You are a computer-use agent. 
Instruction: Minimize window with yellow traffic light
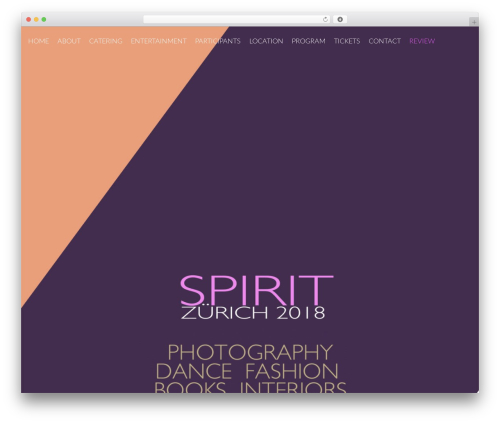point(36,20)
